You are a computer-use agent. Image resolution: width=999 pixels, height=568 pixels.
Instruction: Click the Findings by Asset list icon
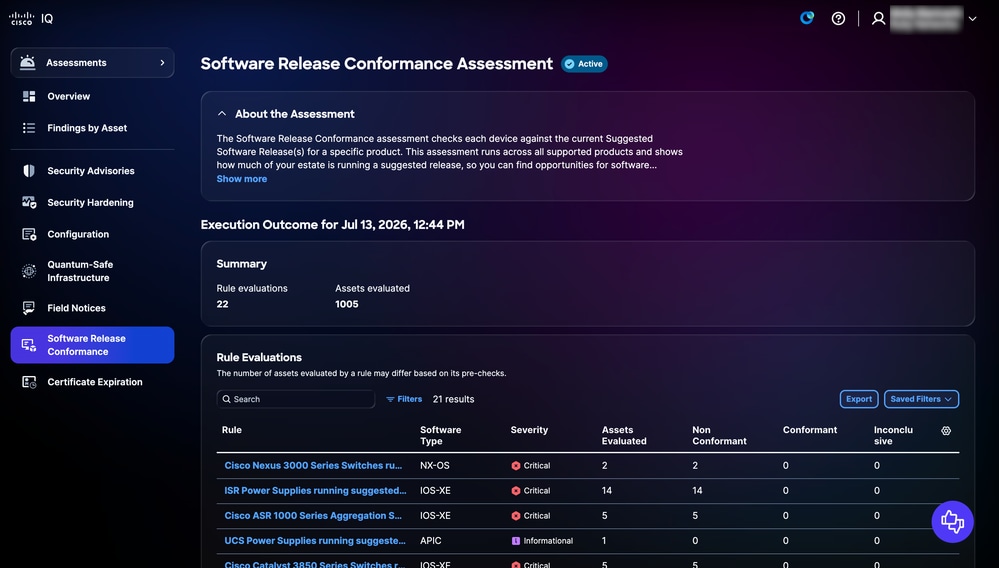tap(29, 128)
